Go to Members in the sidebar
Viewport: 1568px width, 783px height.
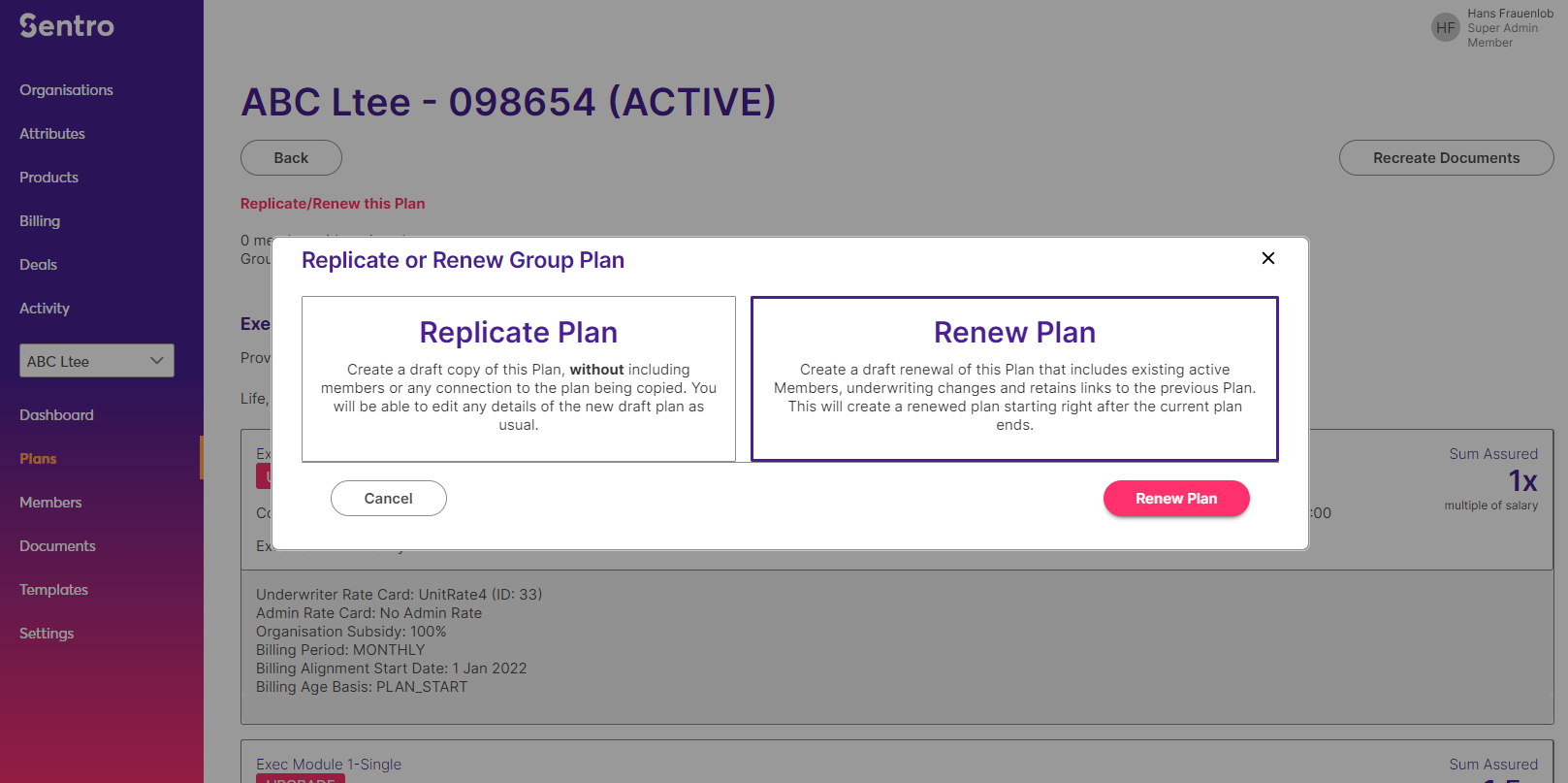[50, 503]
